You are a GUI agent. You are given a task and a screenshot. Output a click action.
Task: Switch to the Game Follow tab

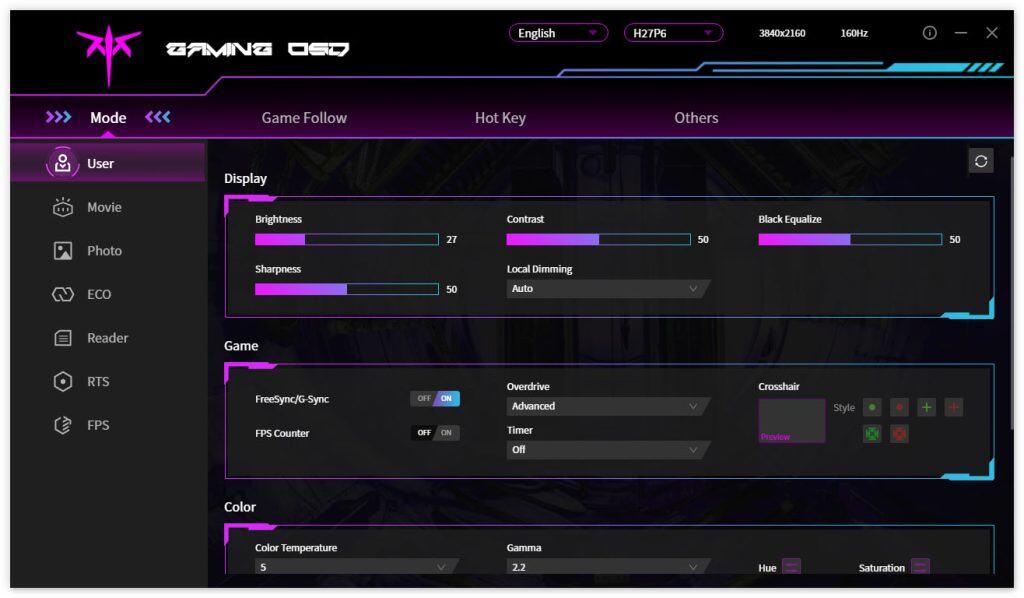click(304, 118)
